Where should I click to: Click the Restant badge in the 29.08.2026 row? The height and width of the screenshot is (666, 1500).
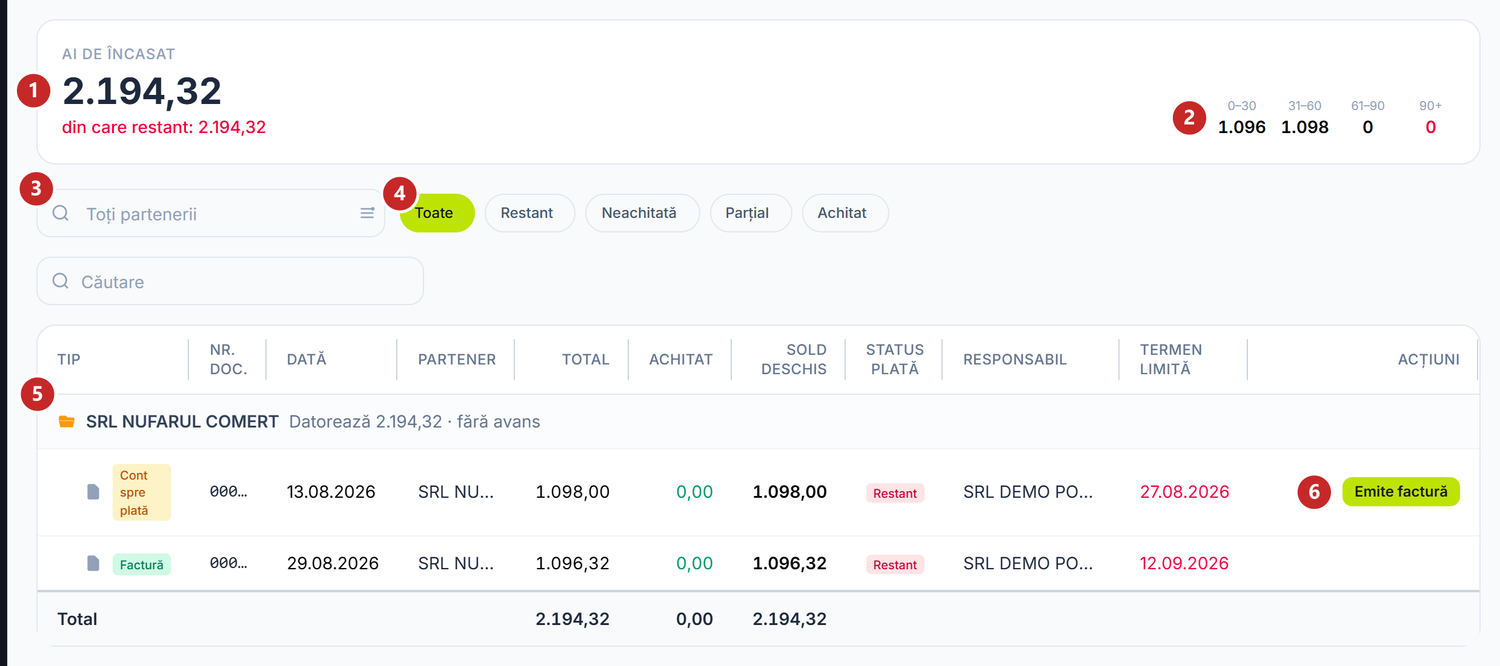click(895, 565)
